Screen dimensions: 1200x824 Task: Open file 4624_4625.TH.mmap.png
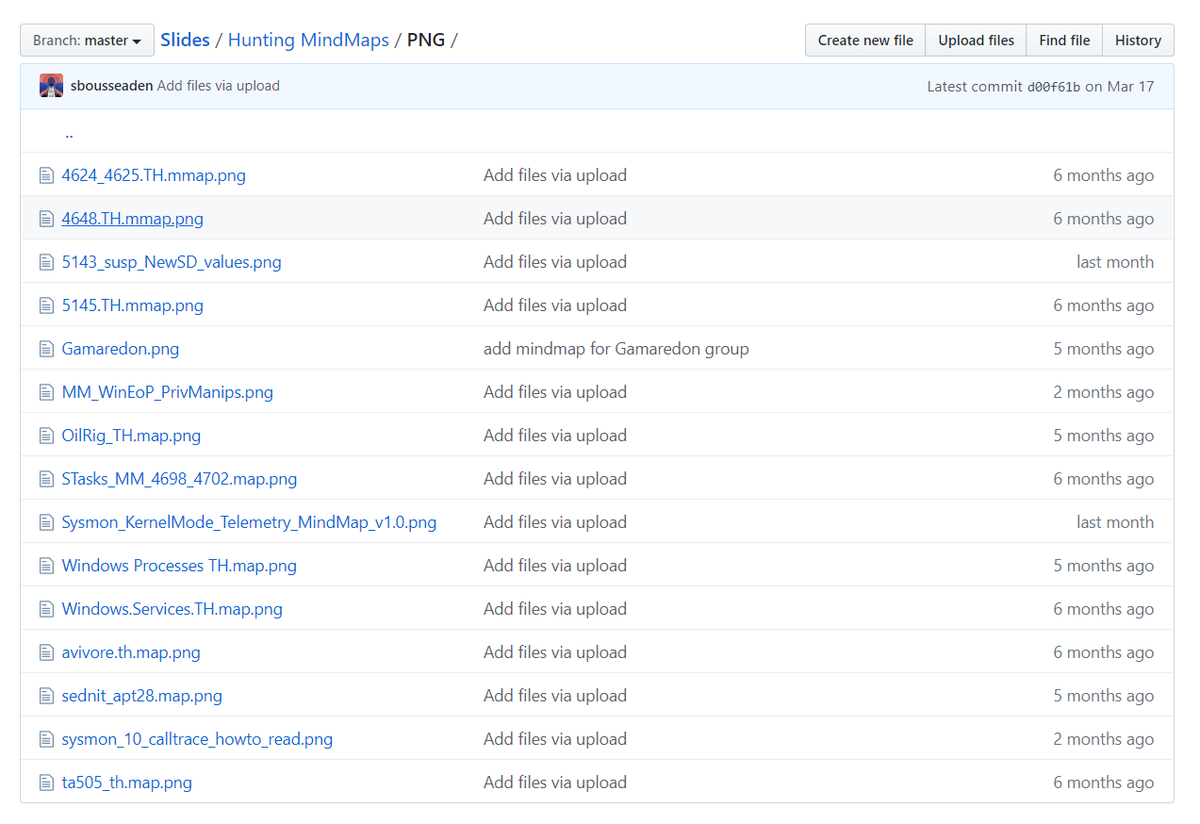(x=153, y=175)
